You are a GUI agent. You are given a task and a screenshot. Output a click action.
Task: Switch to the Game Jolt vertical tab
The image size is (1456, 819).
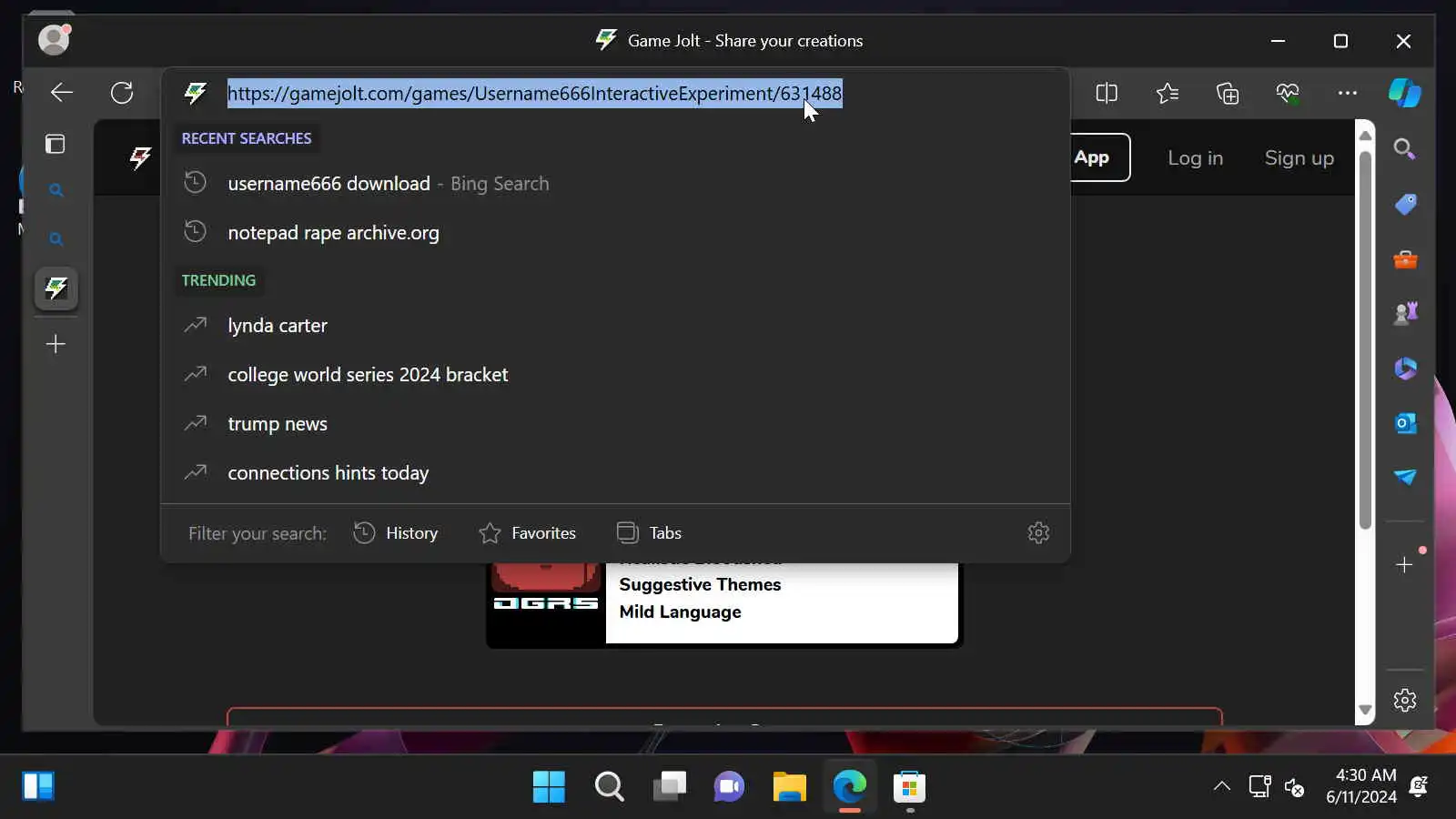(56, 288)
